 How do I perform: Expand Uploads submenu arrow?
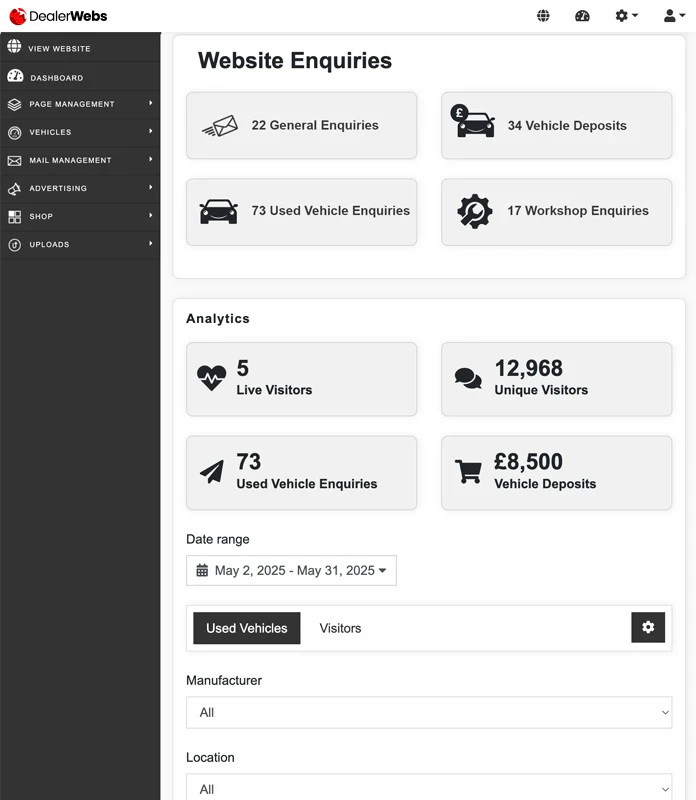[x=151, y=243]
